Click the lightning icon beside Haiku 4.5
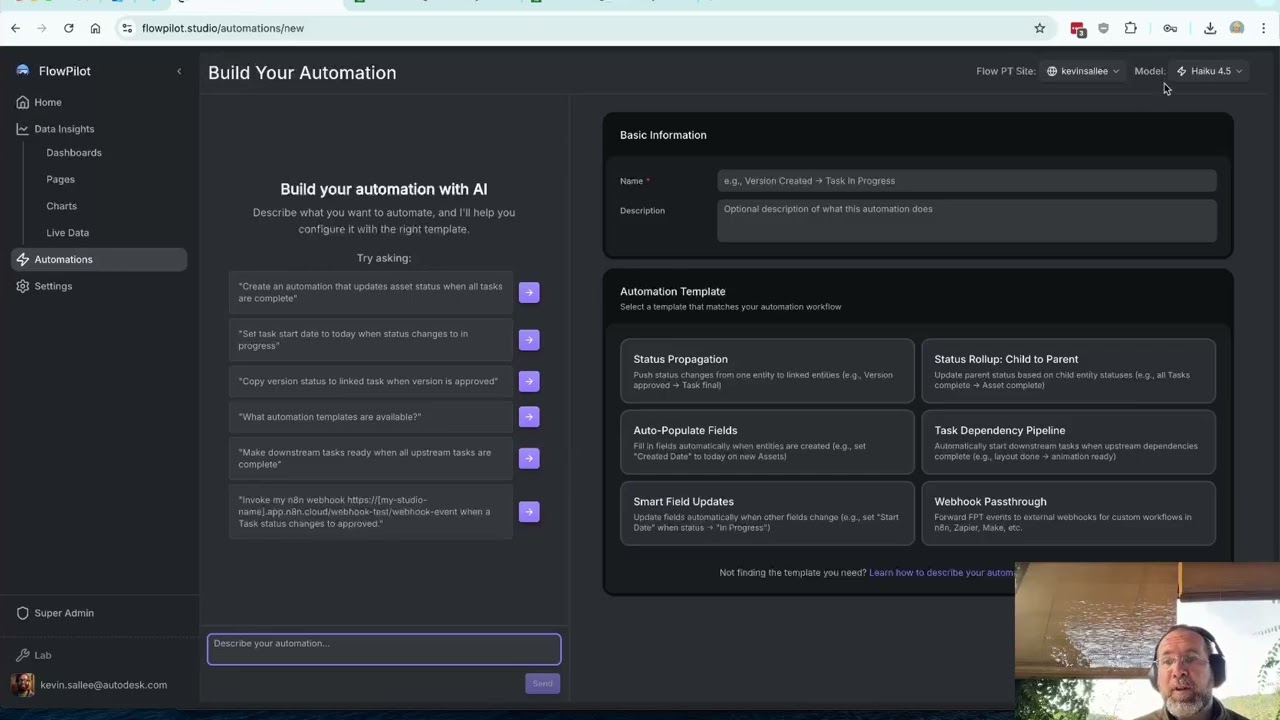Image resolution: width=1280 pixels, height=720 pixels. pos(1183,71)
